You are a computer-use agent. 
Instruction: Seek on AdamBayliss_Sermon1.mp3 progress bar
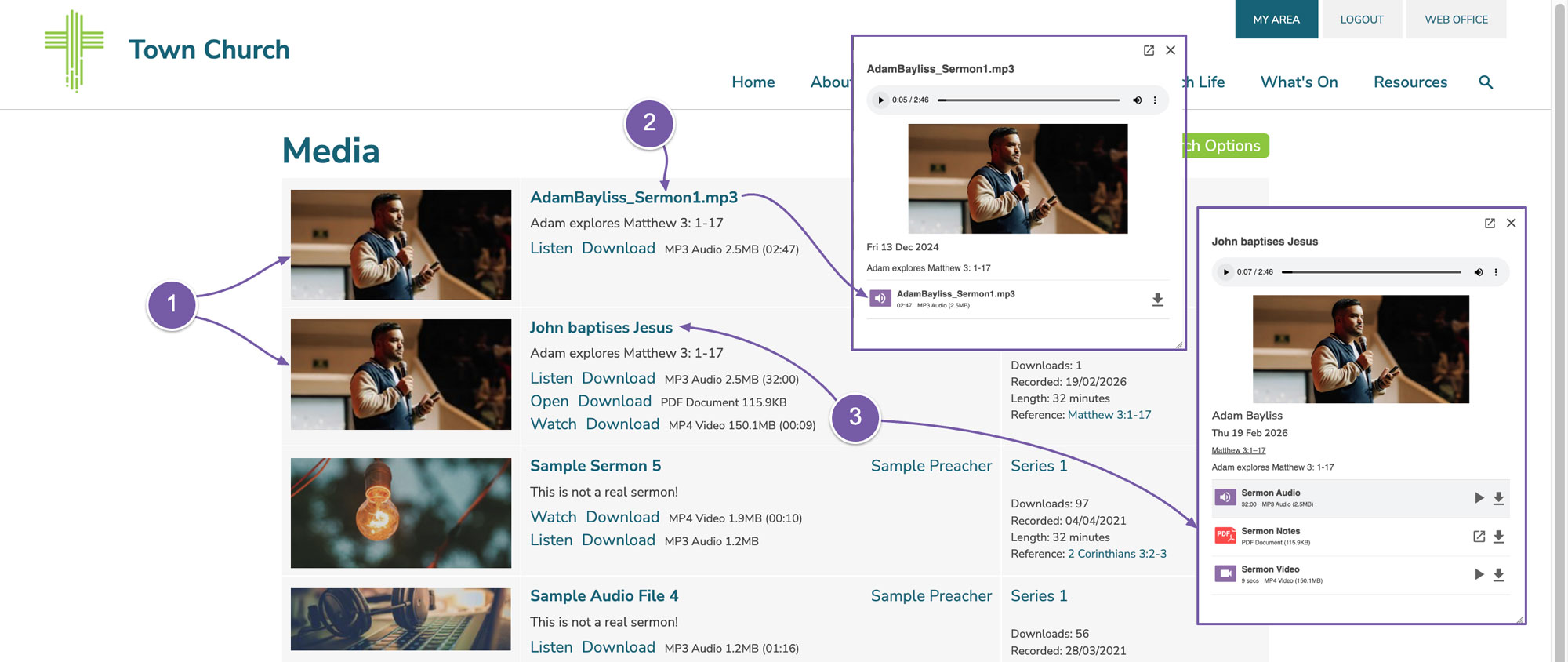pos(1029,100)
